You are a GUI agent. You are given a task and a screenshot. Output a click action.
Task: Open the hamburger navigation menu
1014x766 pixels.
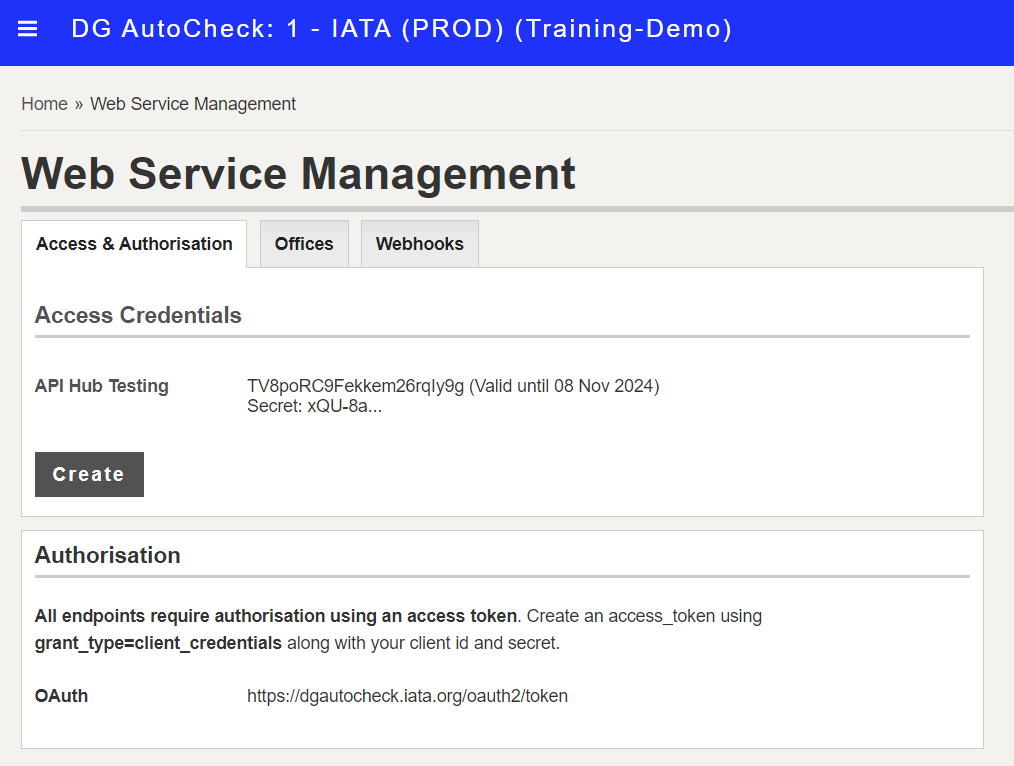27,29
